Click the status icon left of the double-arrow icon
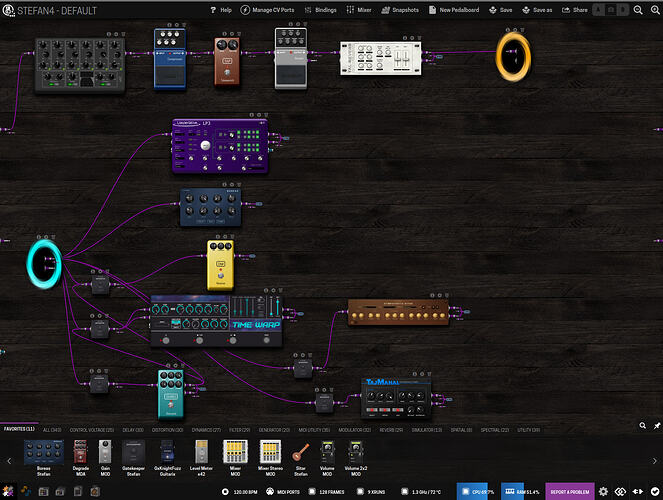663x500 pixels. click(620, 492)
